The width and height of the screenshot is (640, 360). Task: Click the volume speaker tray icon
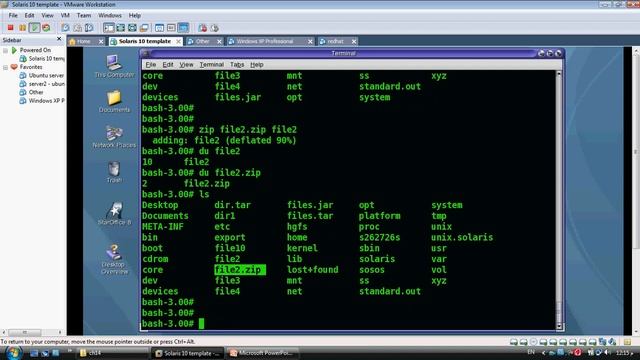608,352
